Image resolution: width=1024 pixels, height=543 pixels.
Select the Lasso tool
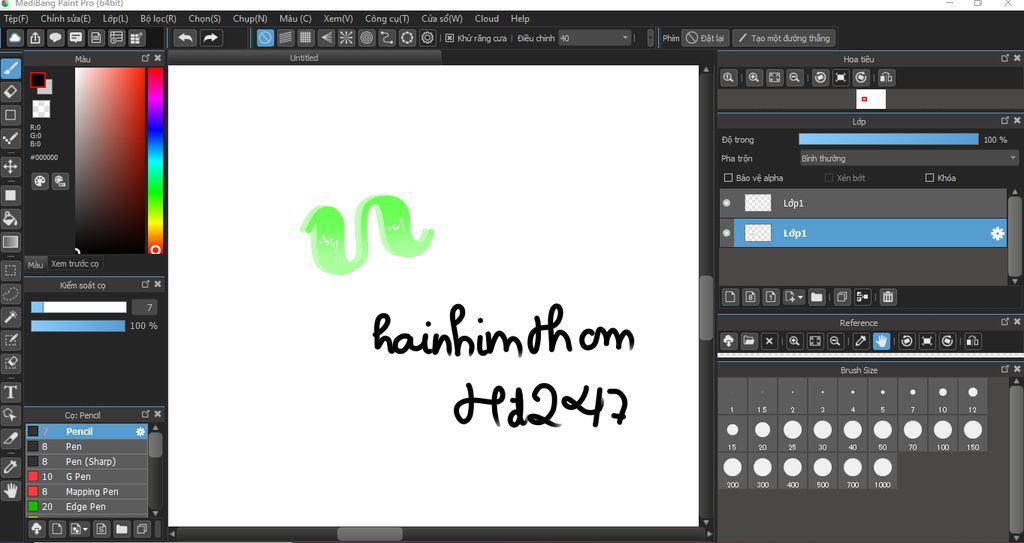[10, 294]
